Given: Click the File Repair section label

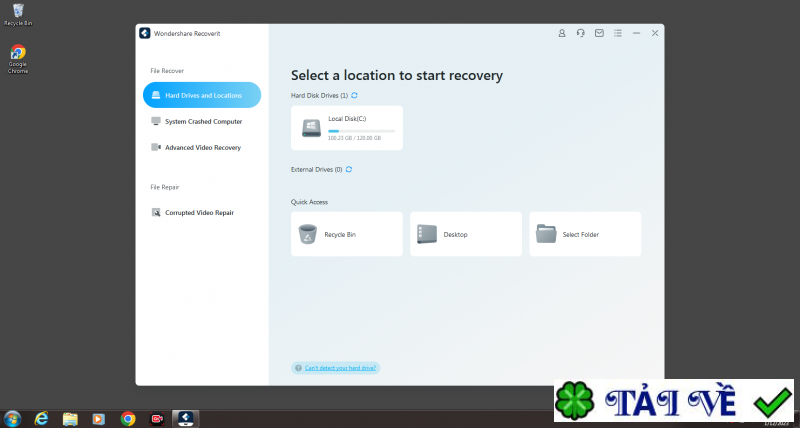Looking at the screenshot, I should (x=165, y=187).
